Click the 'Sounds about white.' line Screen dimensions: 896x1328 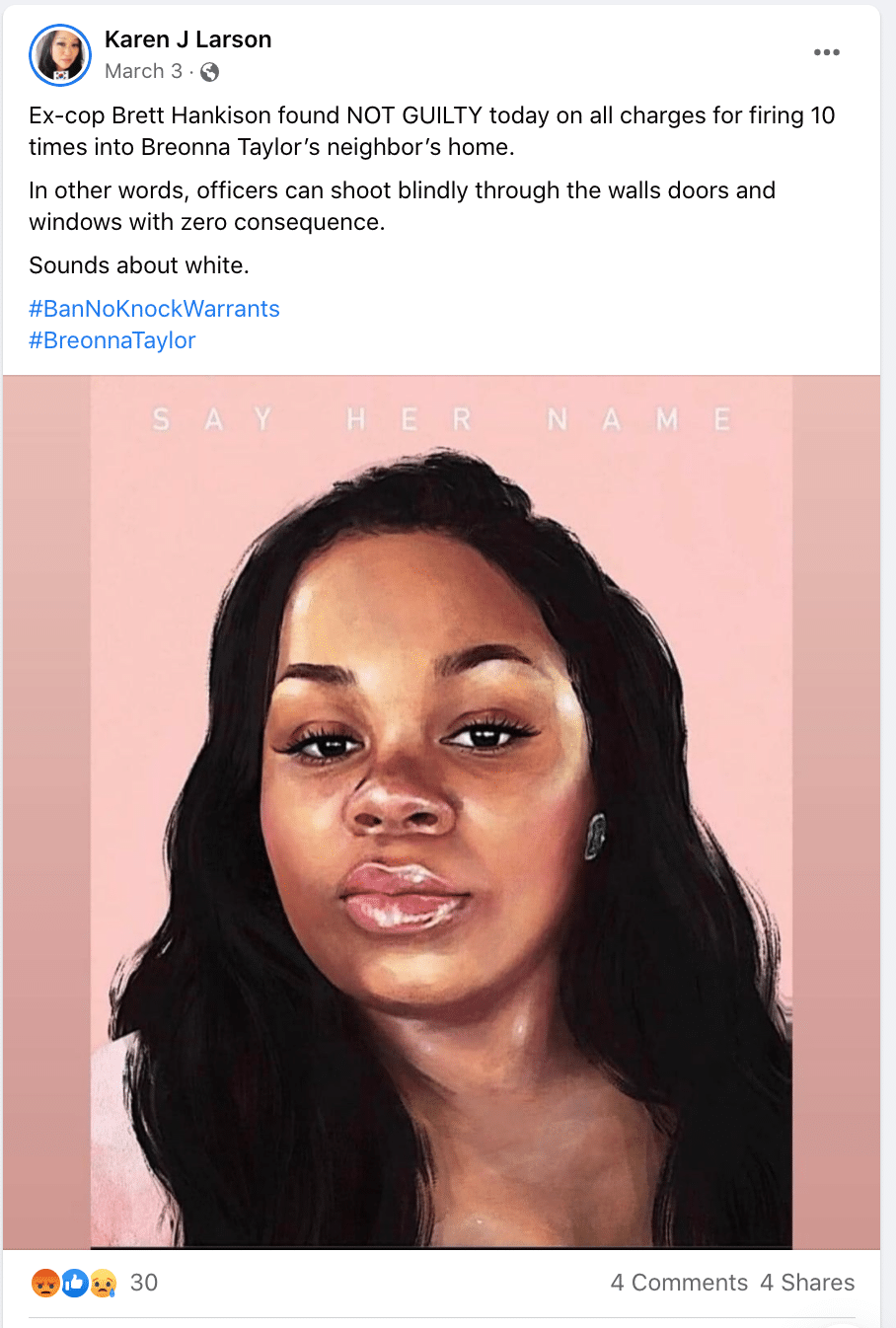point(139,265)
